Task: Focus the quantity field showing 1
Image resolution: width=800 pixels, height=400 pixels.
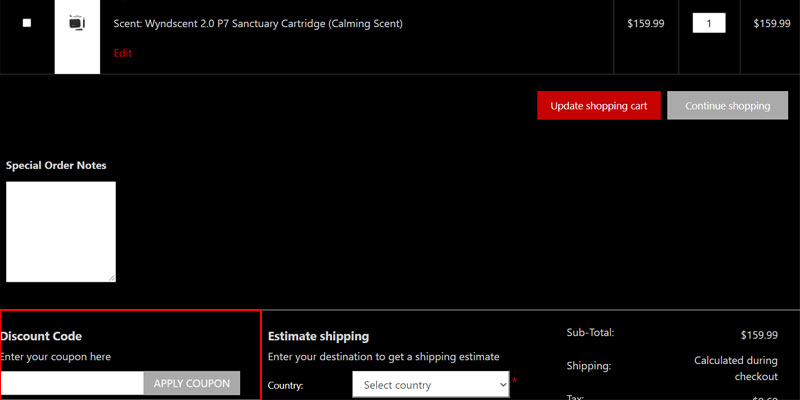Action: coord(708,23)
